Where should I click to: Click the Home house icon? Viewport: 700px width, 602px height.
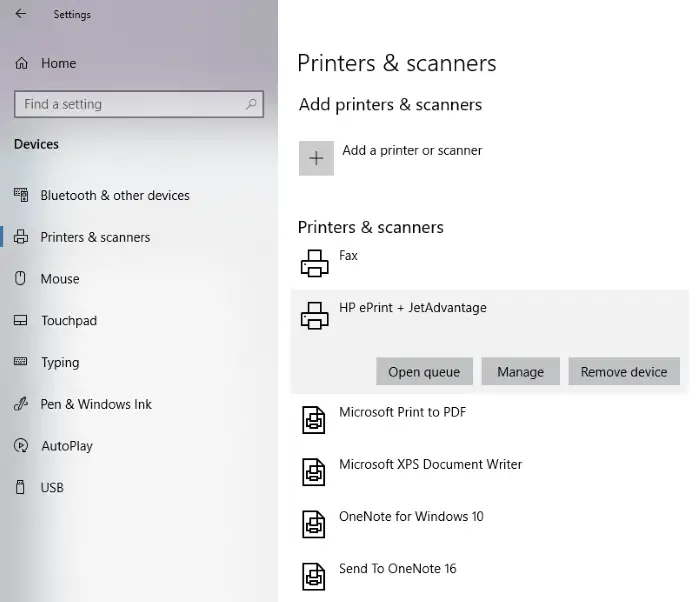click(x=21, y=63)
